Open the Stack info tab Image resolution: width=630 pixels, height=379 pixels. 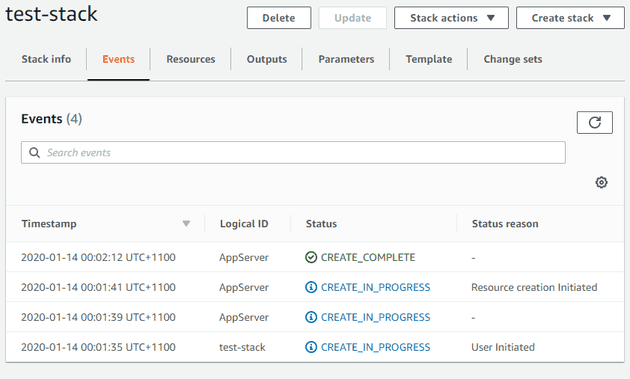pos(46,59)
